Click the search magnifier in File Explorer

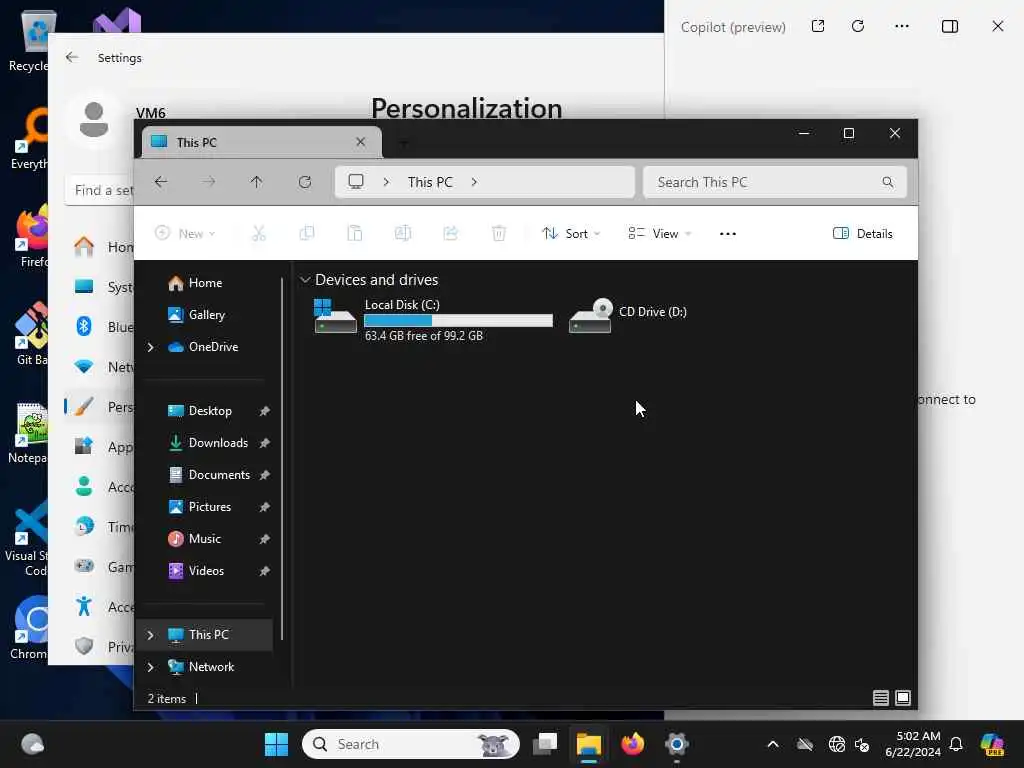[x=888, y=182]
